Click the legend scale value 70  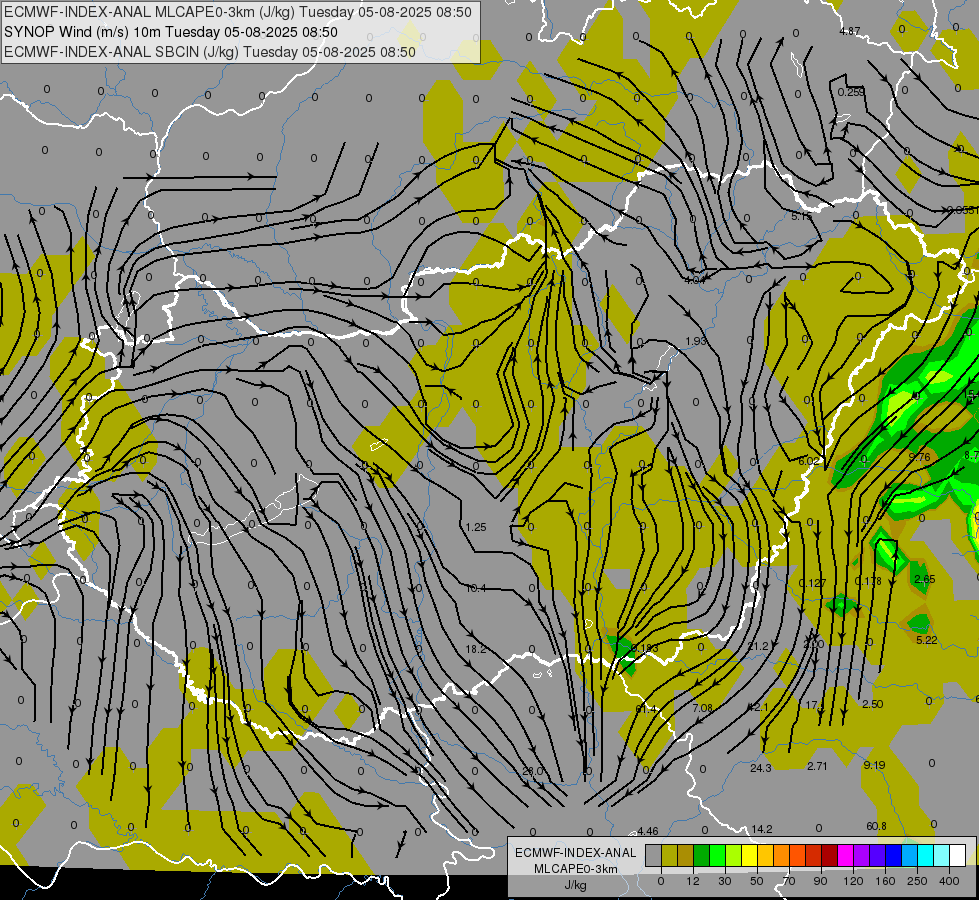point(789,881)
